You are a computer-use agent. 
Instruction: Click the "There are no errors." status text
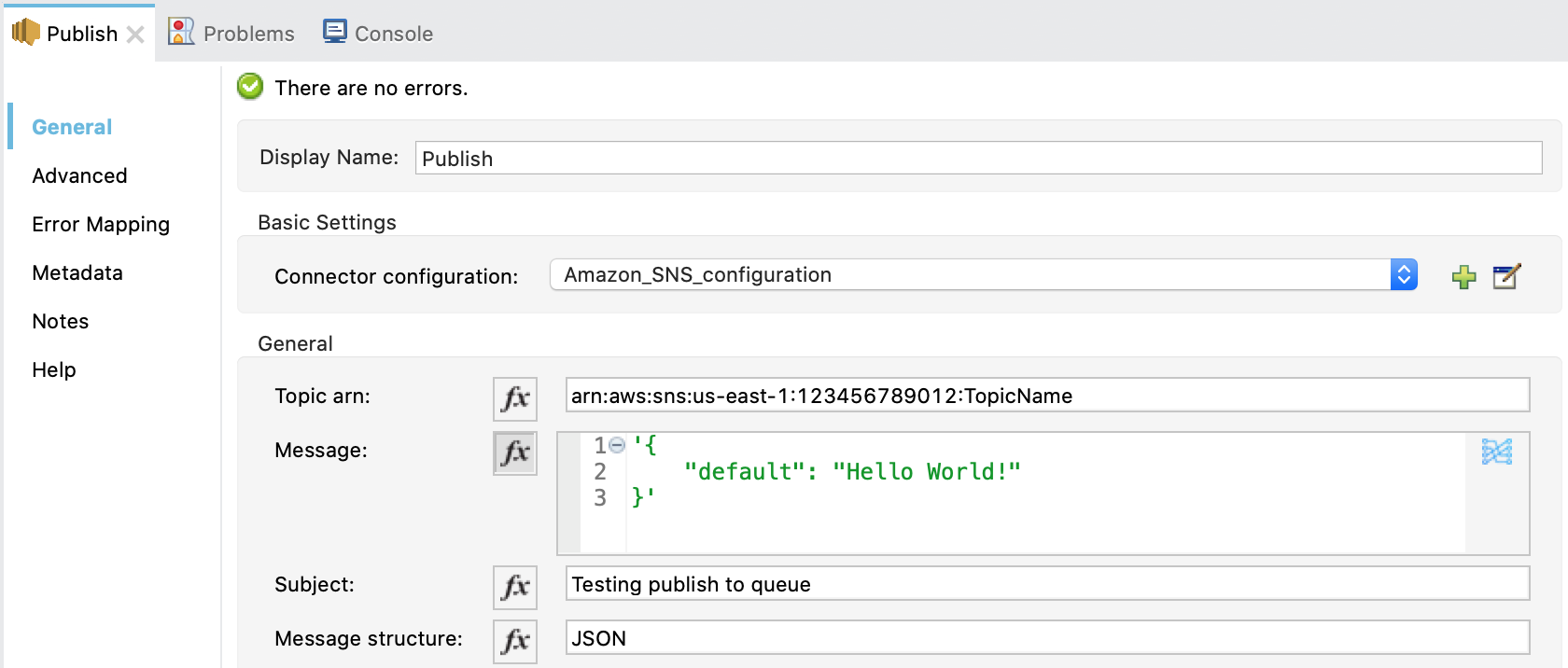[371, 88]
